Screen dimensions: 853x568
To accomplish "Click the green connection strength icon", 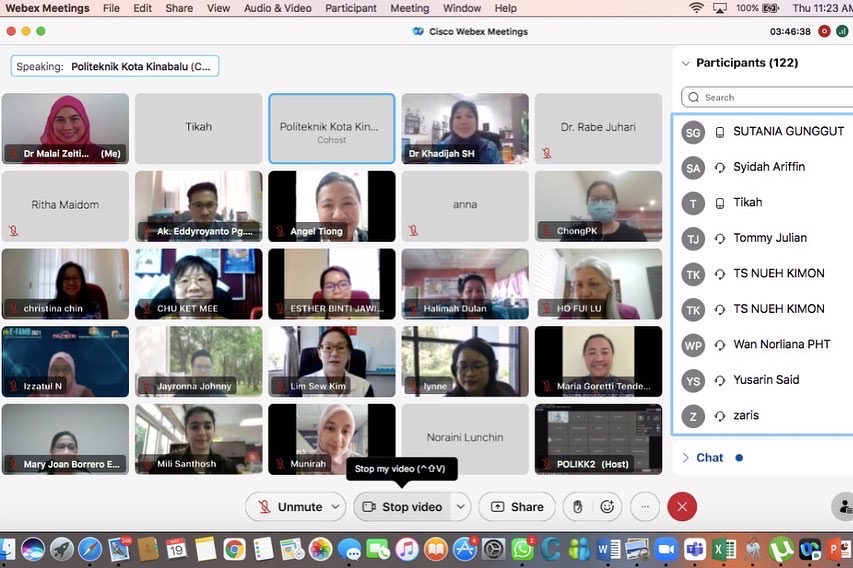I will coord(842,31).
